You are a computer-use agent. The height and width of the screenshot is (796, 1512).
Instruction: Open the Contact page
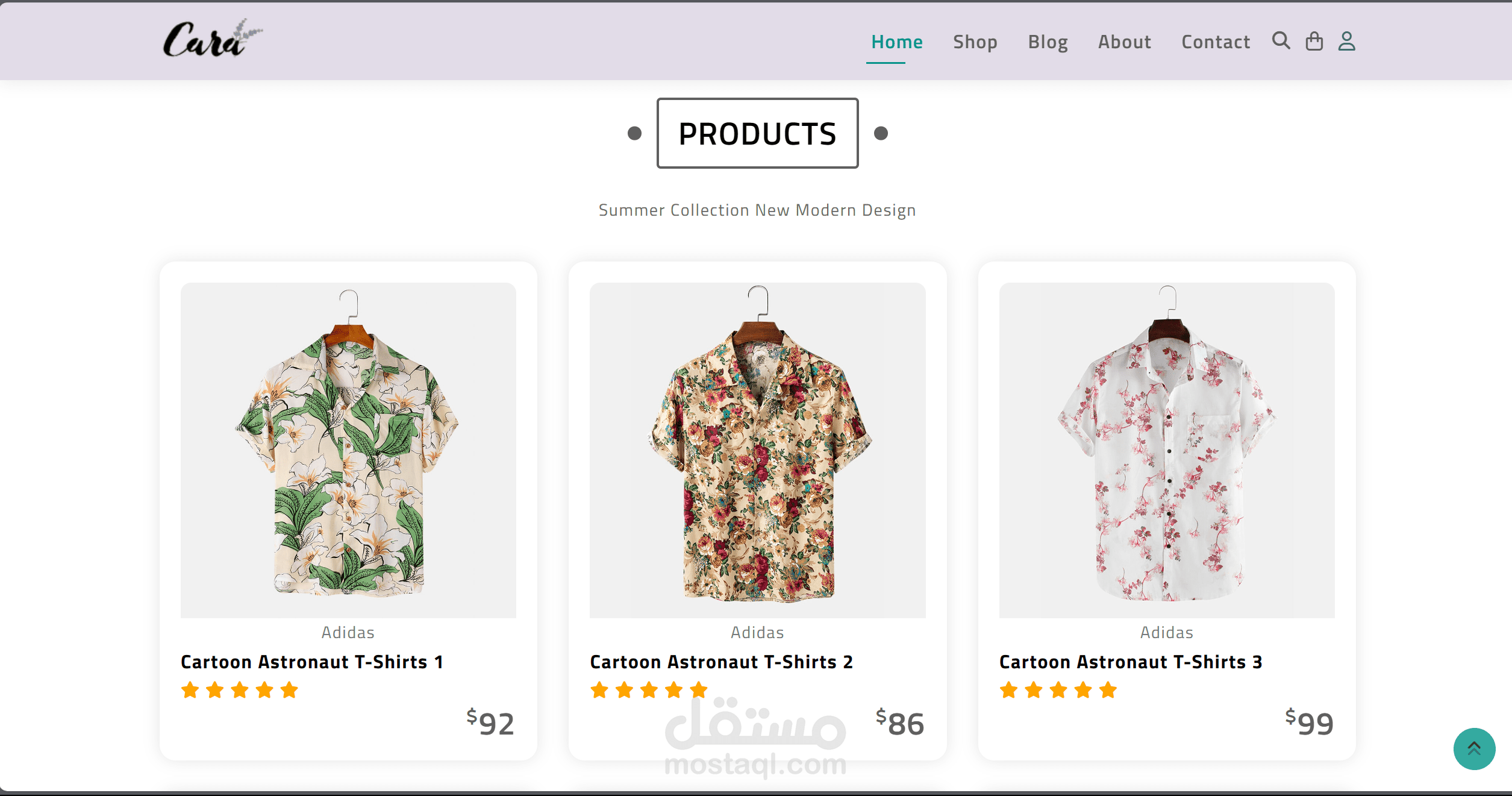click(x=1215, y=42)
